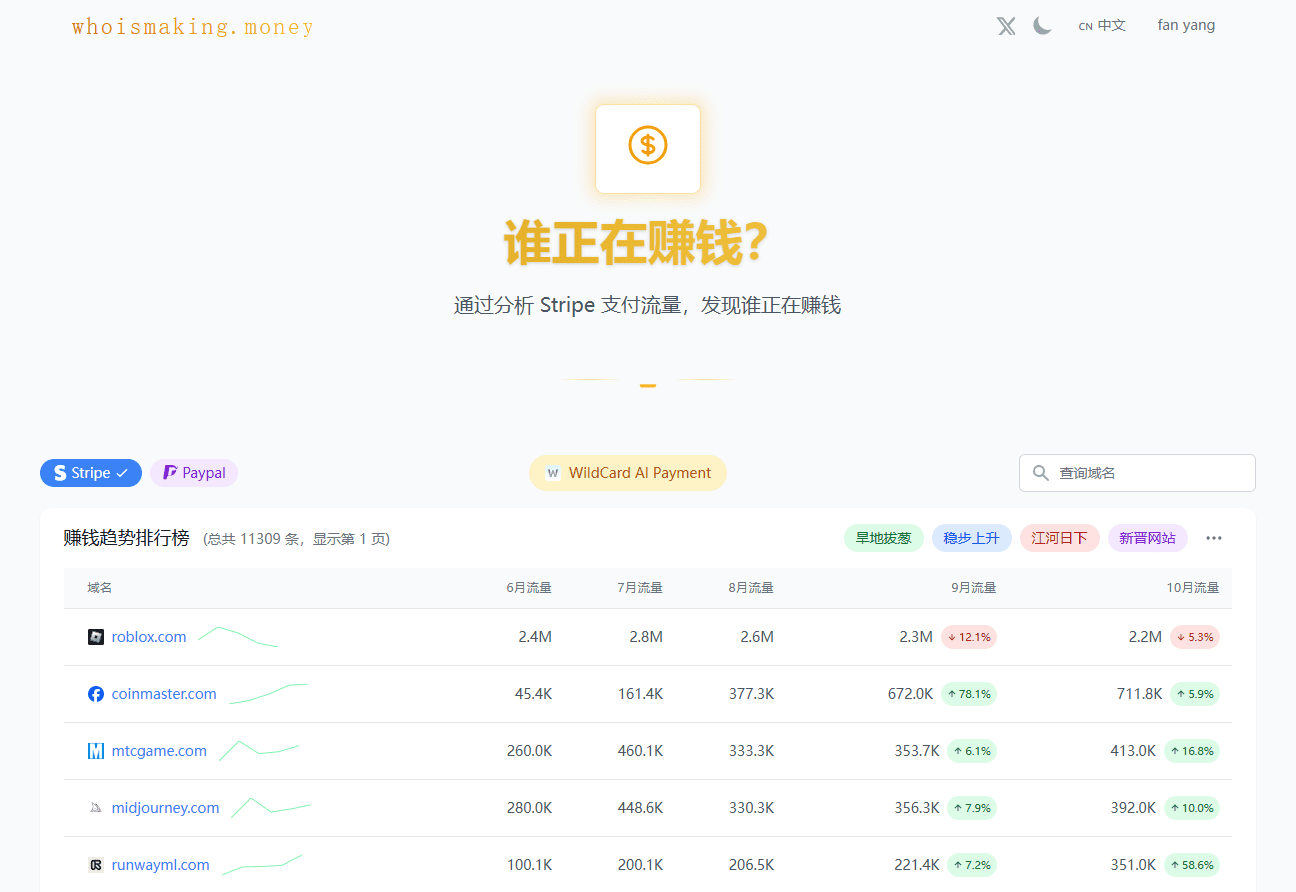Click the 8月流量 column header
1296x892 pixels.
[751, 588]
